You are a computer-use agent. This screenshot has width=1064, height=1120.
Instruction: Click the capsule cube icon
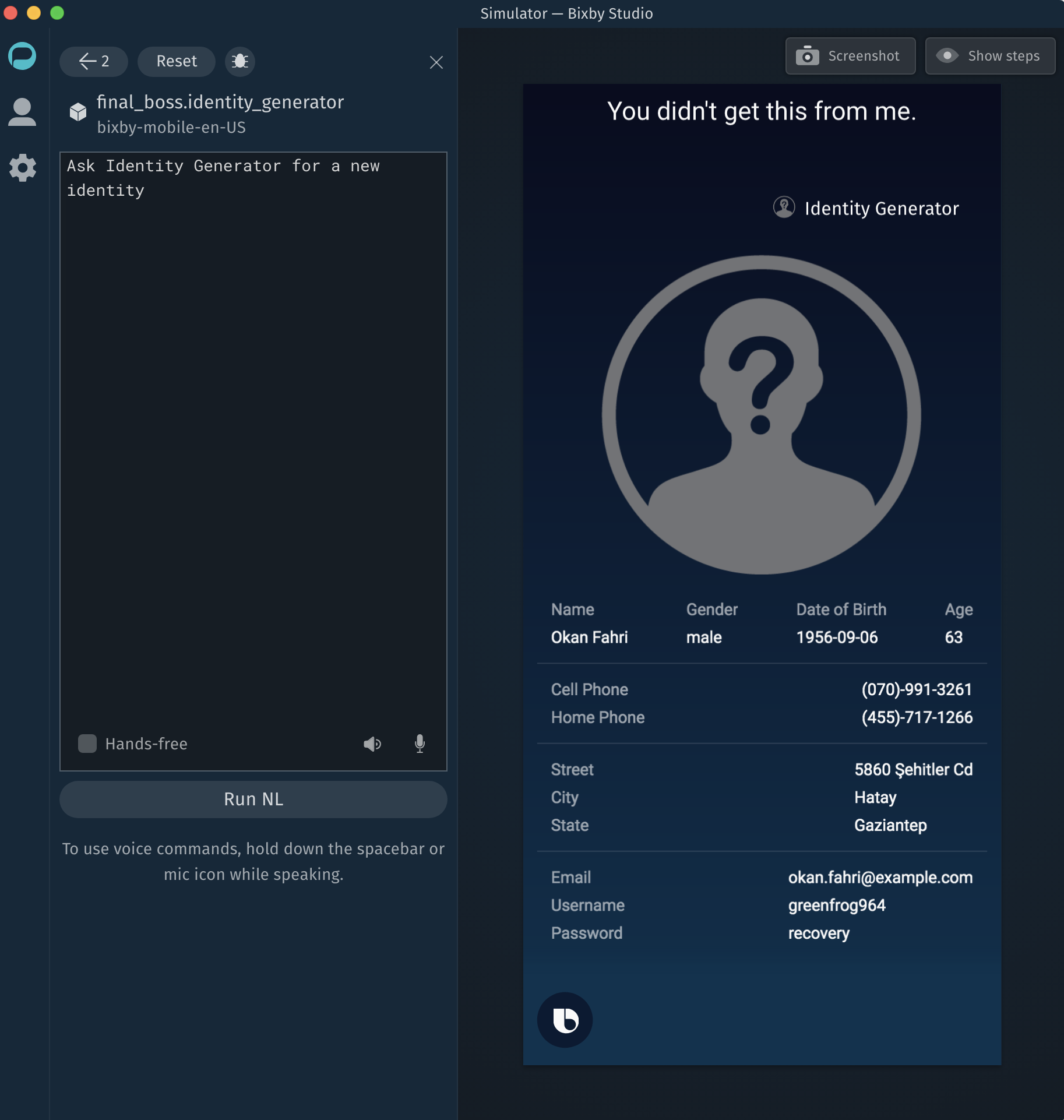click(78, 112)
